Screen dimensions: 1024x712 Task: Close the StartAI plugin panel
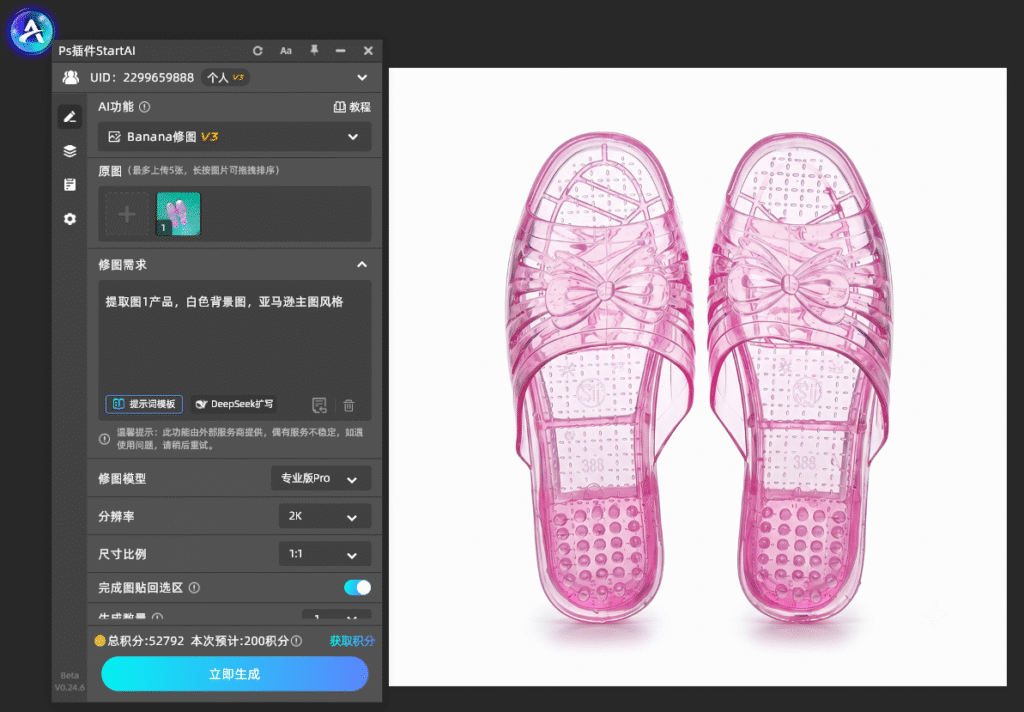coord(368,51)
